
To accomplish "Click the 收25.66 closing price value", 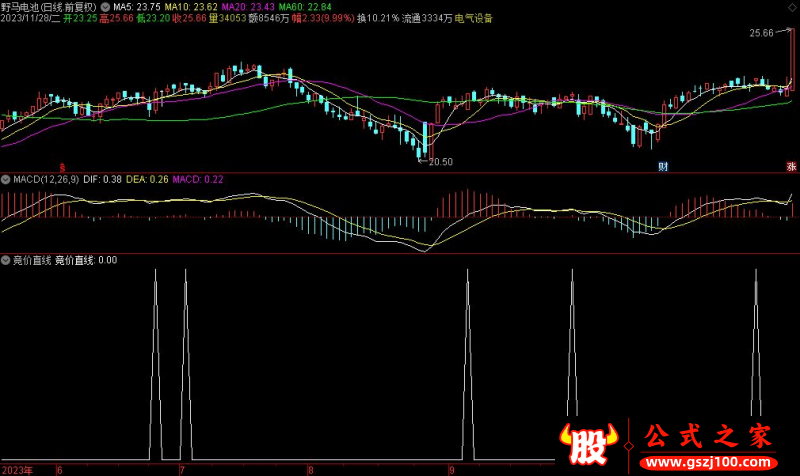I will pos(189,18).
